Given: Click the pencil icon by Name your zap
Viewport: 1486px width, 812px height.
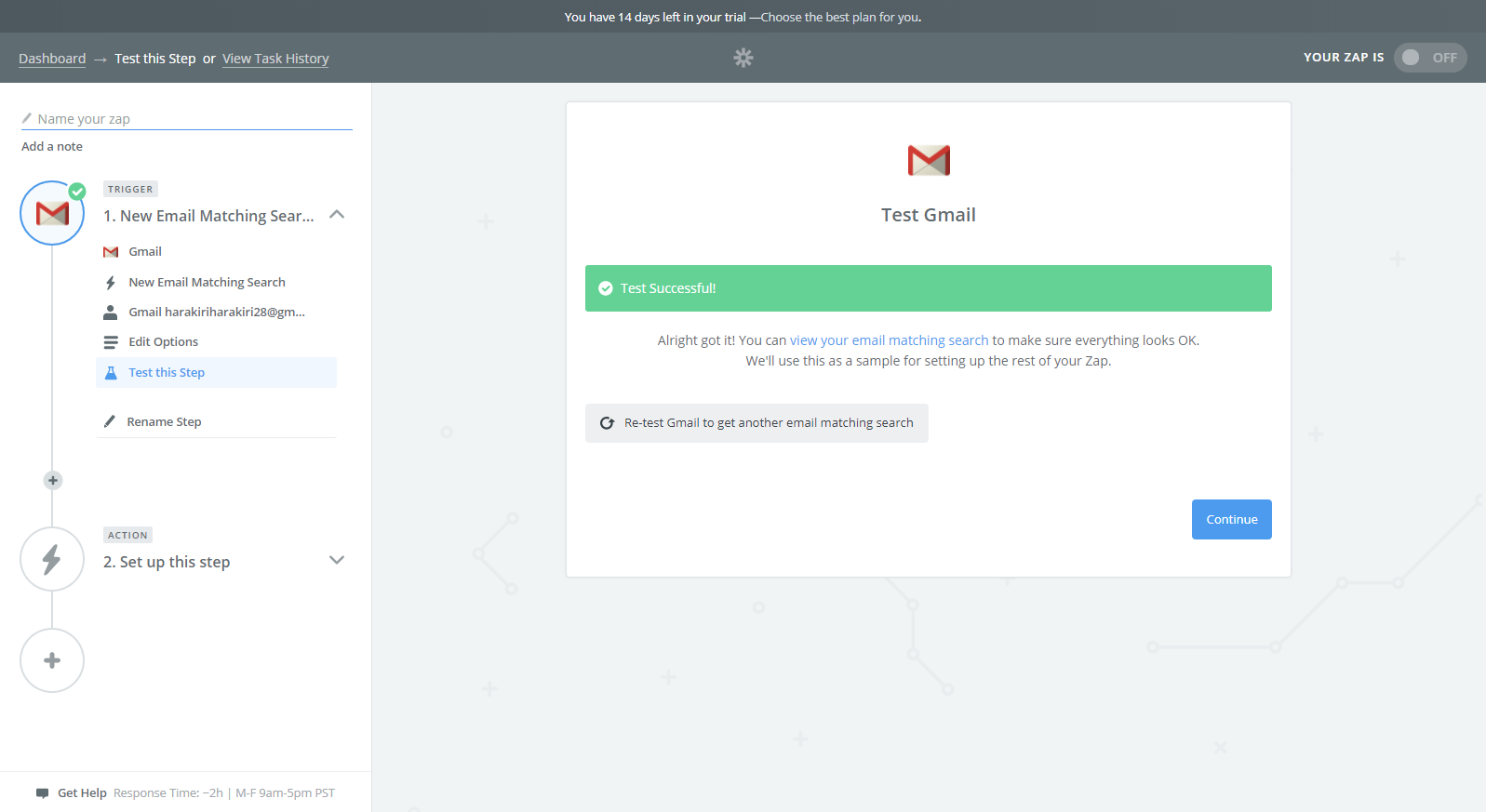Looking at the screenshot, I should tap(27, 118).
